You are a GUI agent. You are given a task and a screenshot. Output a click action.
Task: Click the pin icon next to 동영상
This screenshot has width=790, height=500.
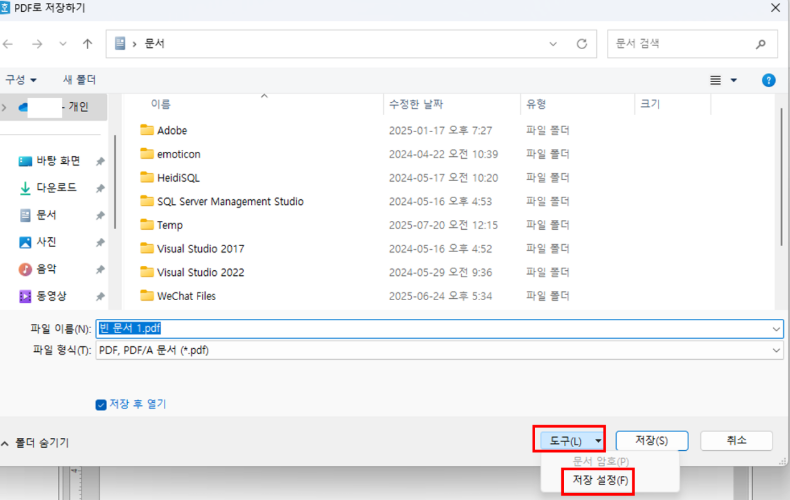(100, 296)
